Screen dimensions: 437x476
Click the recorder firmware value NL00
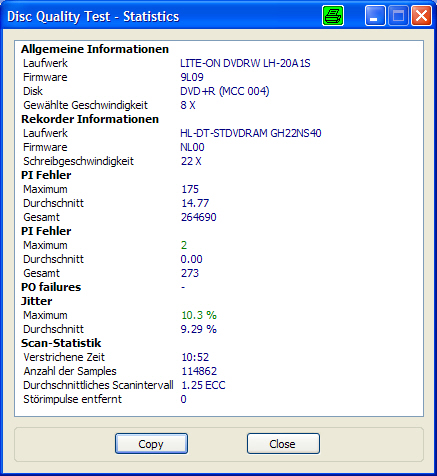(x=192, y=147)
